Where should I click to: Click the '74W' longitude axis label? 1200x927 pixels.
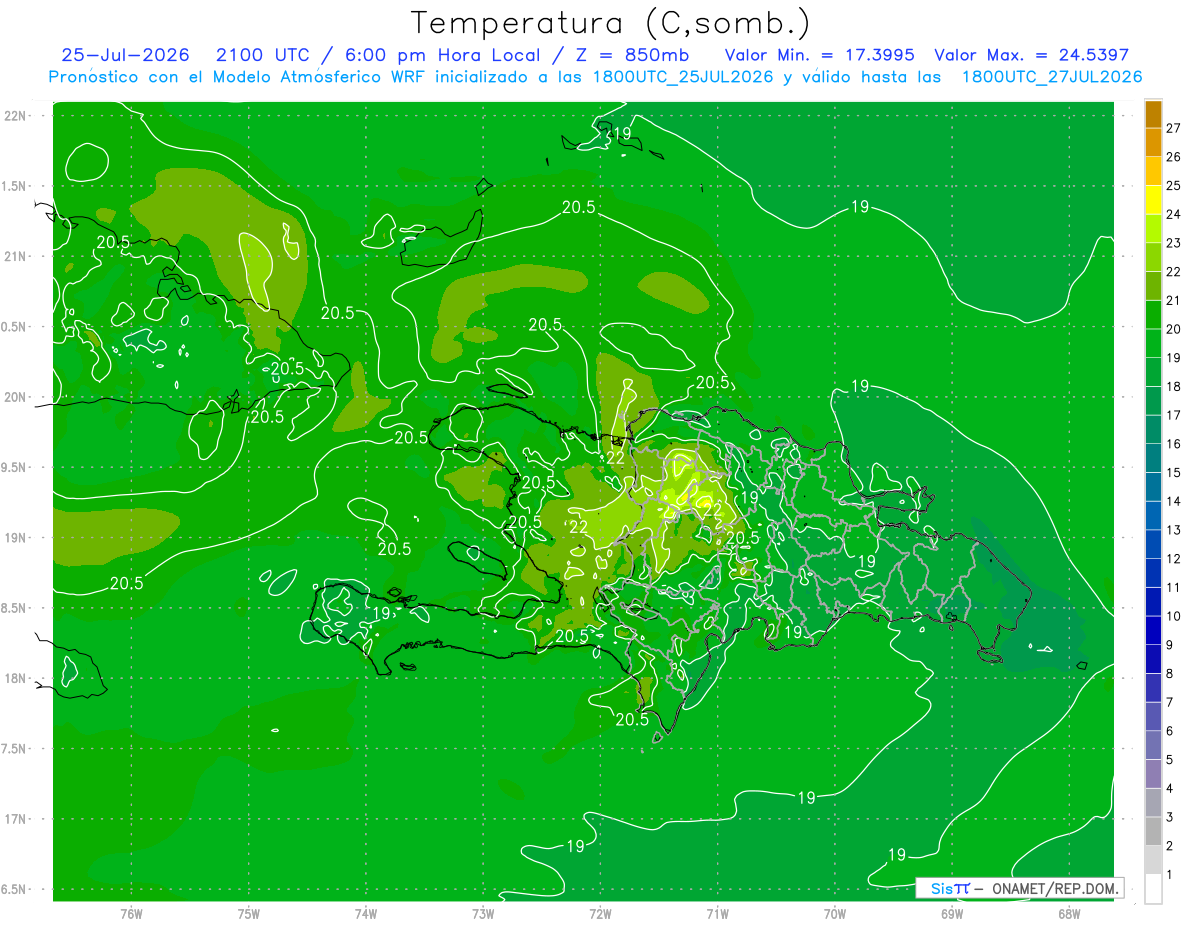[366, 914]
